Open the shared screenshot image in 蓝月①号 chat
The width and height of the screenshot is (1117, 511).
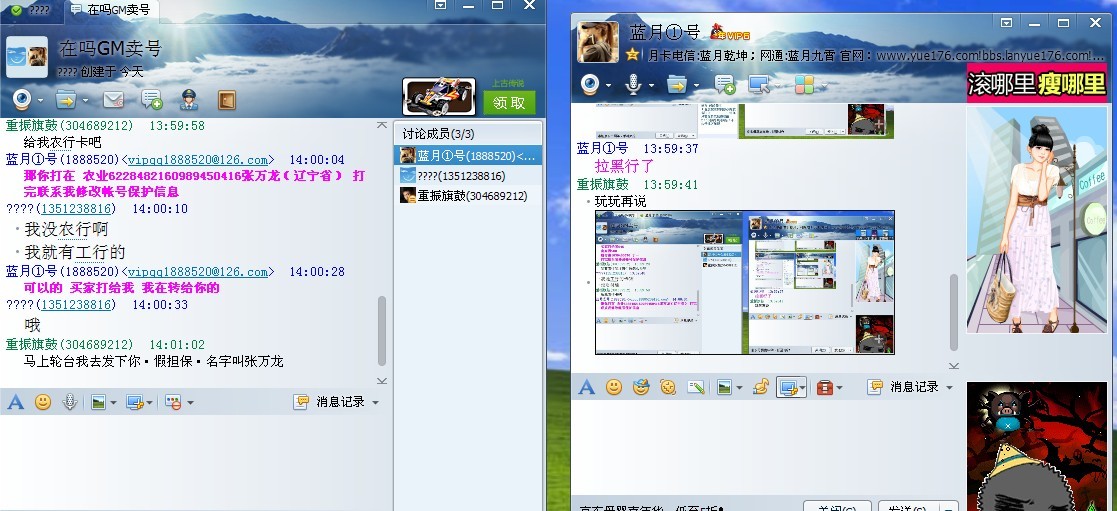(744, 282)
